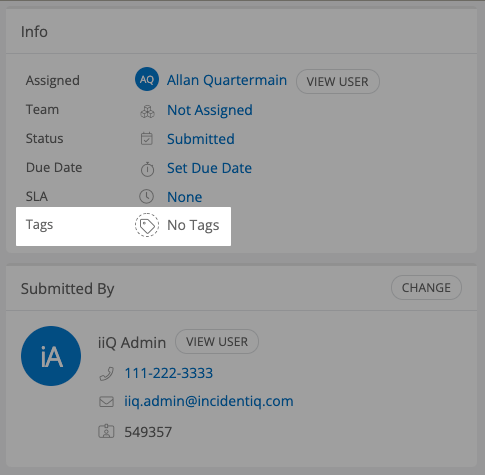Click the iA avatar circle
This screenshot has height=475, width=485.
click(51, 356)
